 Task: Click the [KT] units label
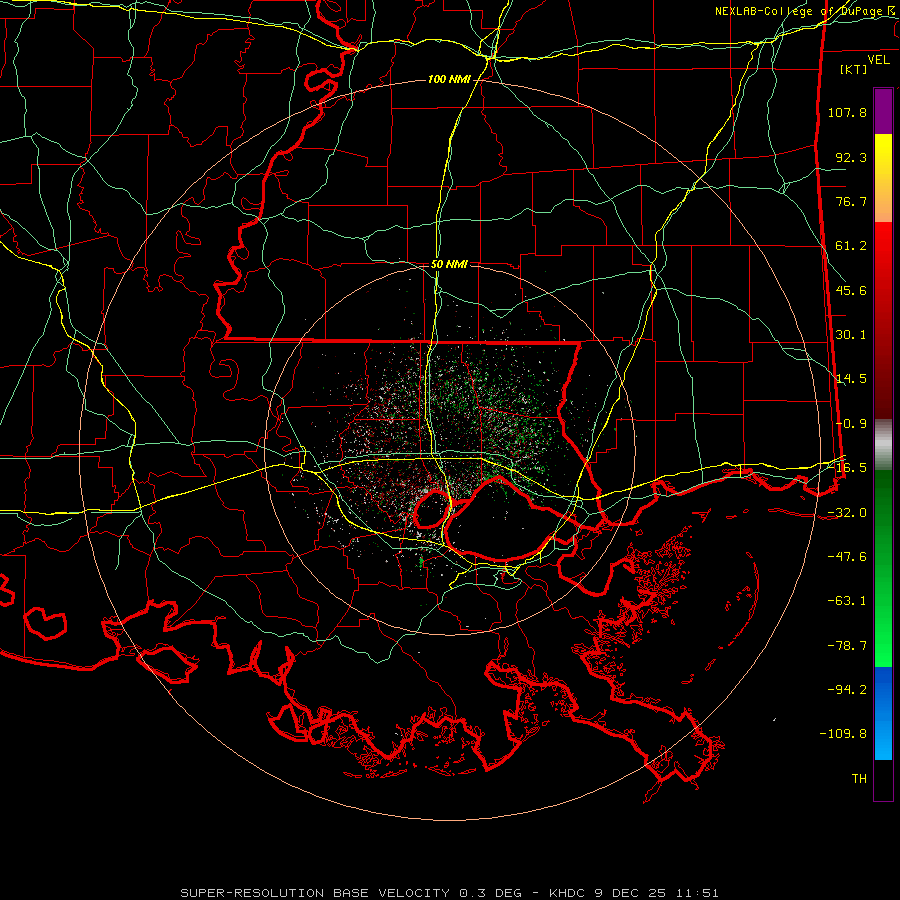(854, 69)
